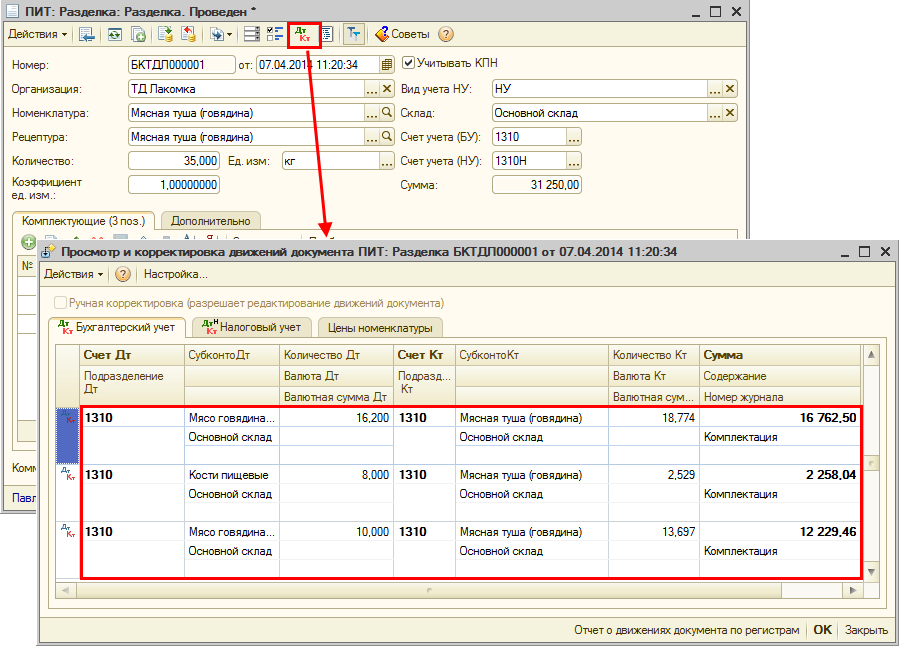
Task: Clear the Организация field with the X icon
Action: coord(387,89)
